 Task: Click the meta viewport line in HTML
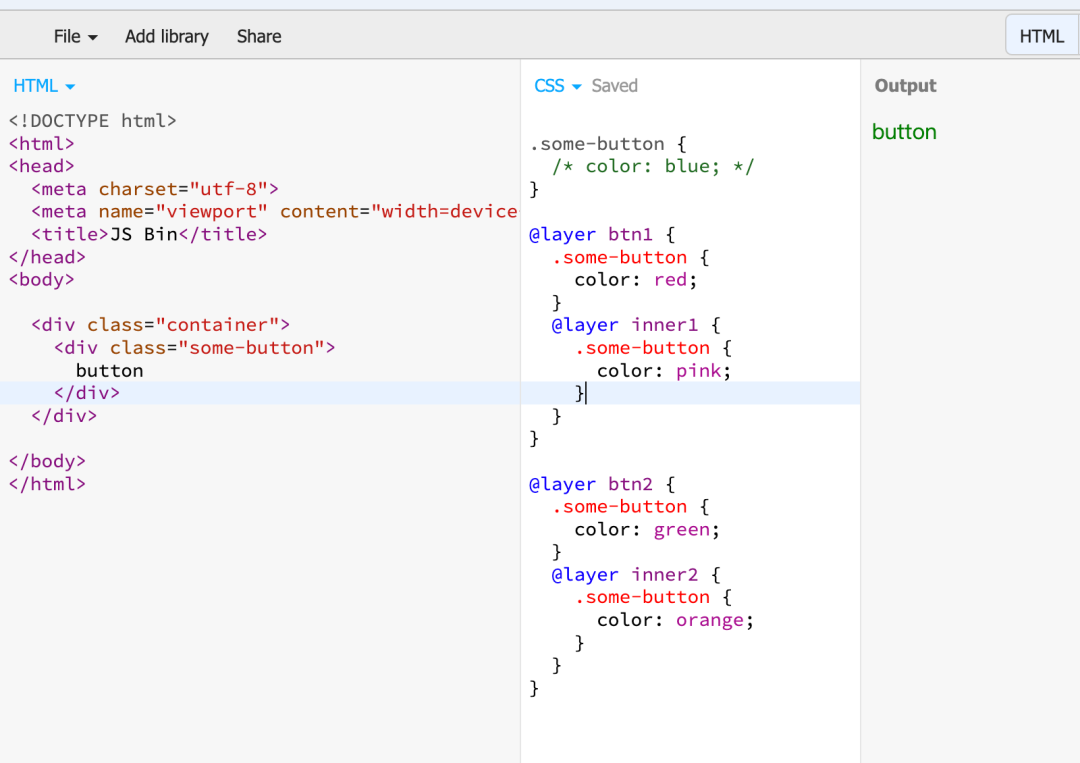coord(274,211)
